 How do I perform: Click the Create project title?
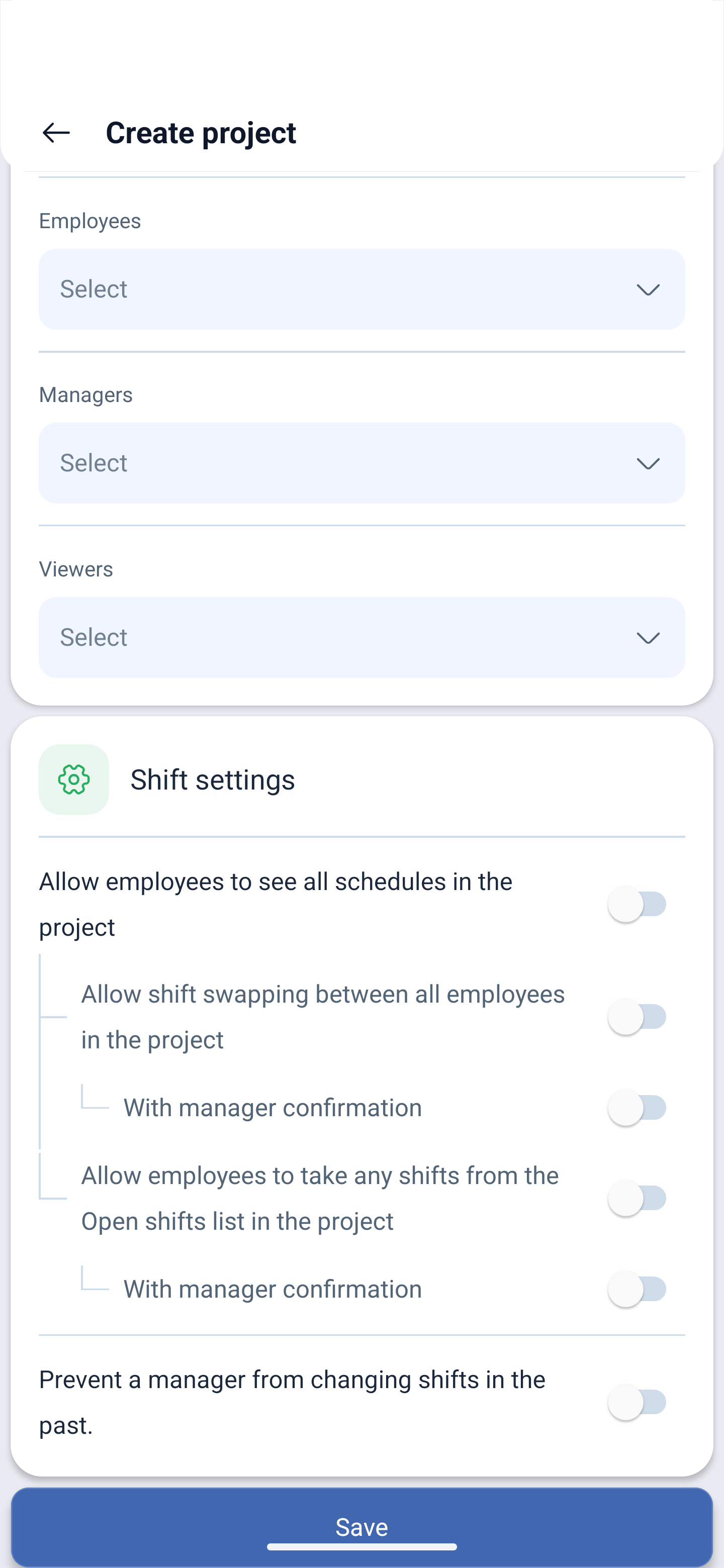(201, 133)
